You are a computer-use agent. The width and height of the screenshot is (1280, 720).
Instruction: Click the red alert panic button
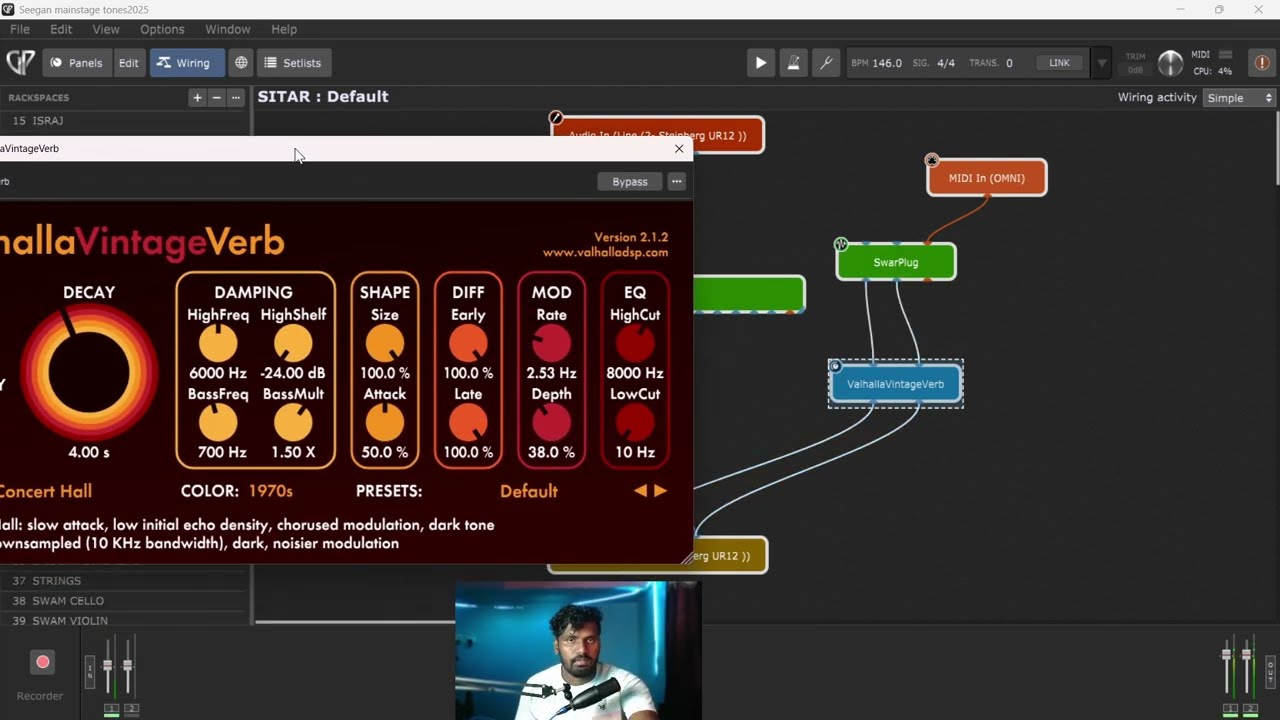(1260, 62)
